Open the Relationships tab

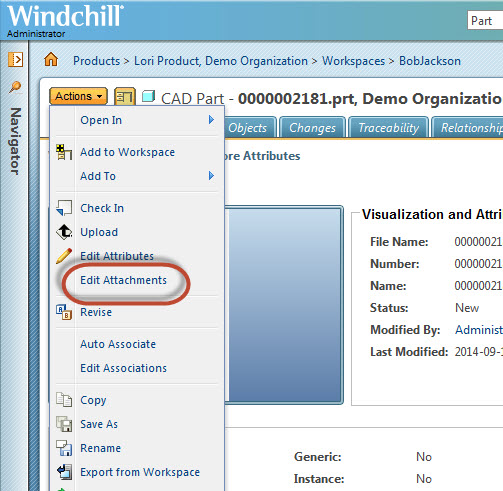tap(468, 127)
